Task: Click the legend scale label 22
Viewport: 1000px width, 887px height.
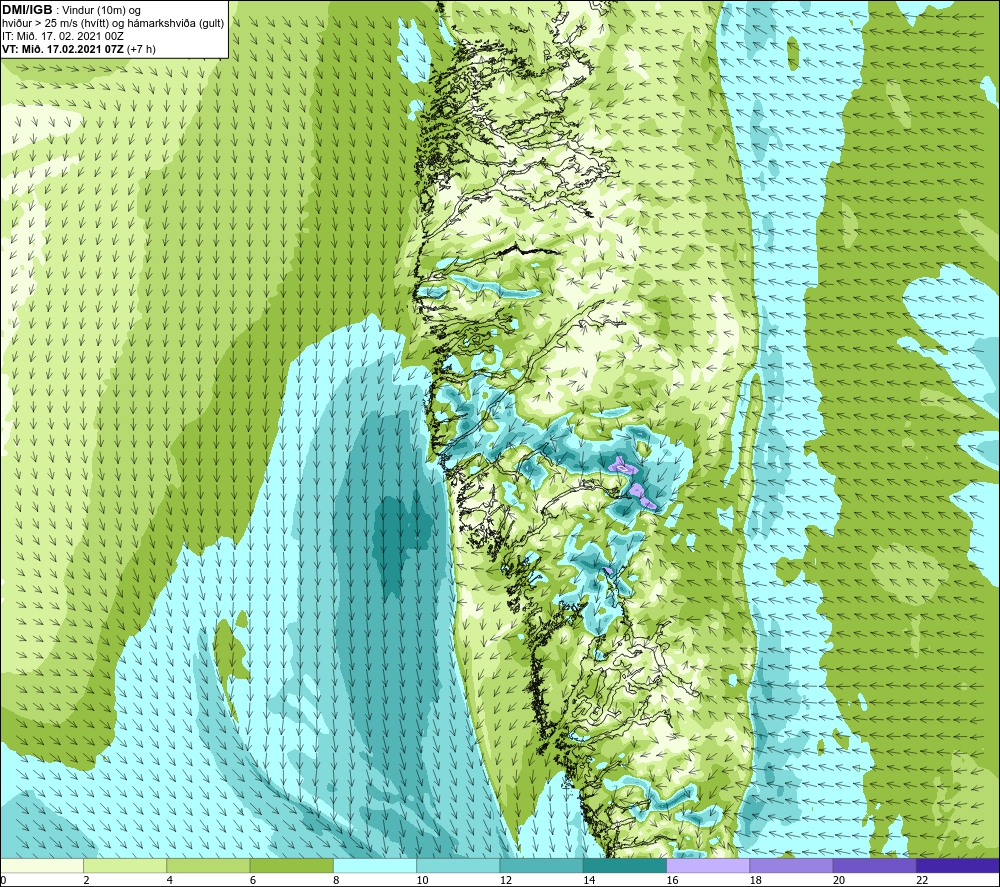Action: (x=922, y=880)
